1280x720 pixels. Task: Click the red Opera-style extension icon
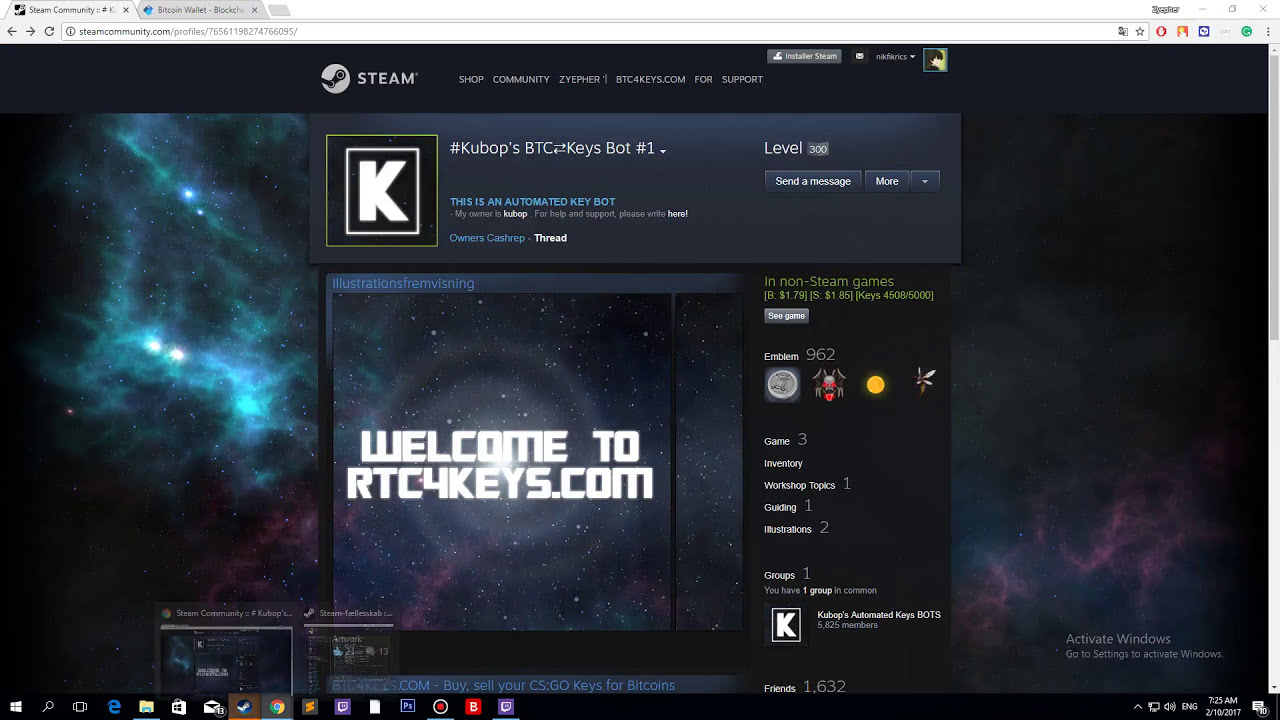[1161, 31]
